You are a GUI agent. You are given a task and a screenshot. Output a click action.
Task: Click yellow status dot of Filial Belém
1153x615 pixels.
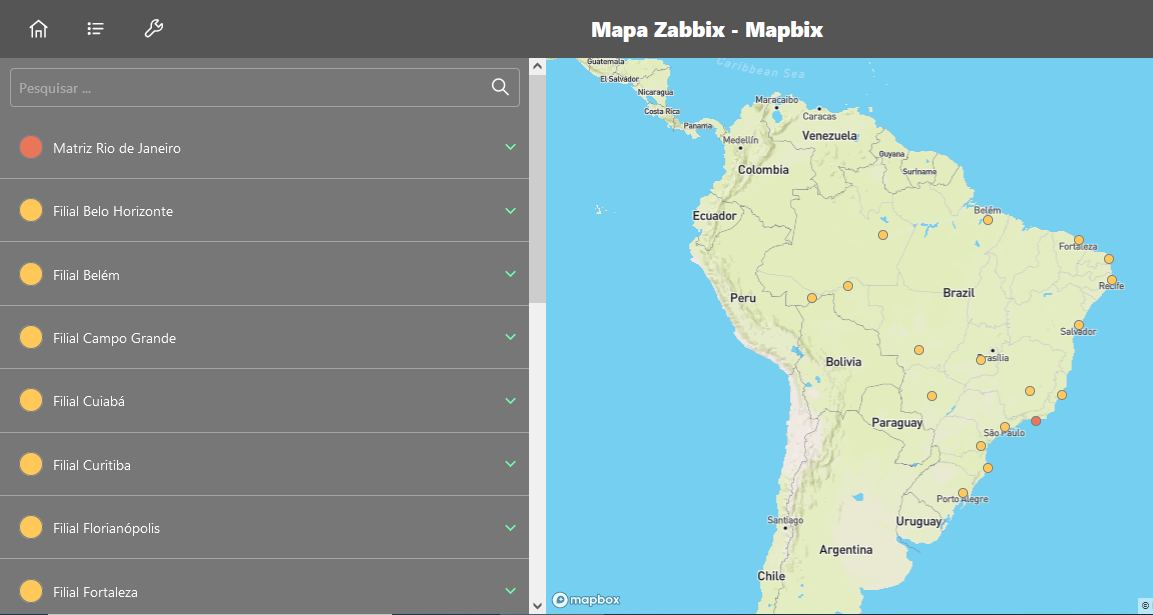tap(31, 274)
